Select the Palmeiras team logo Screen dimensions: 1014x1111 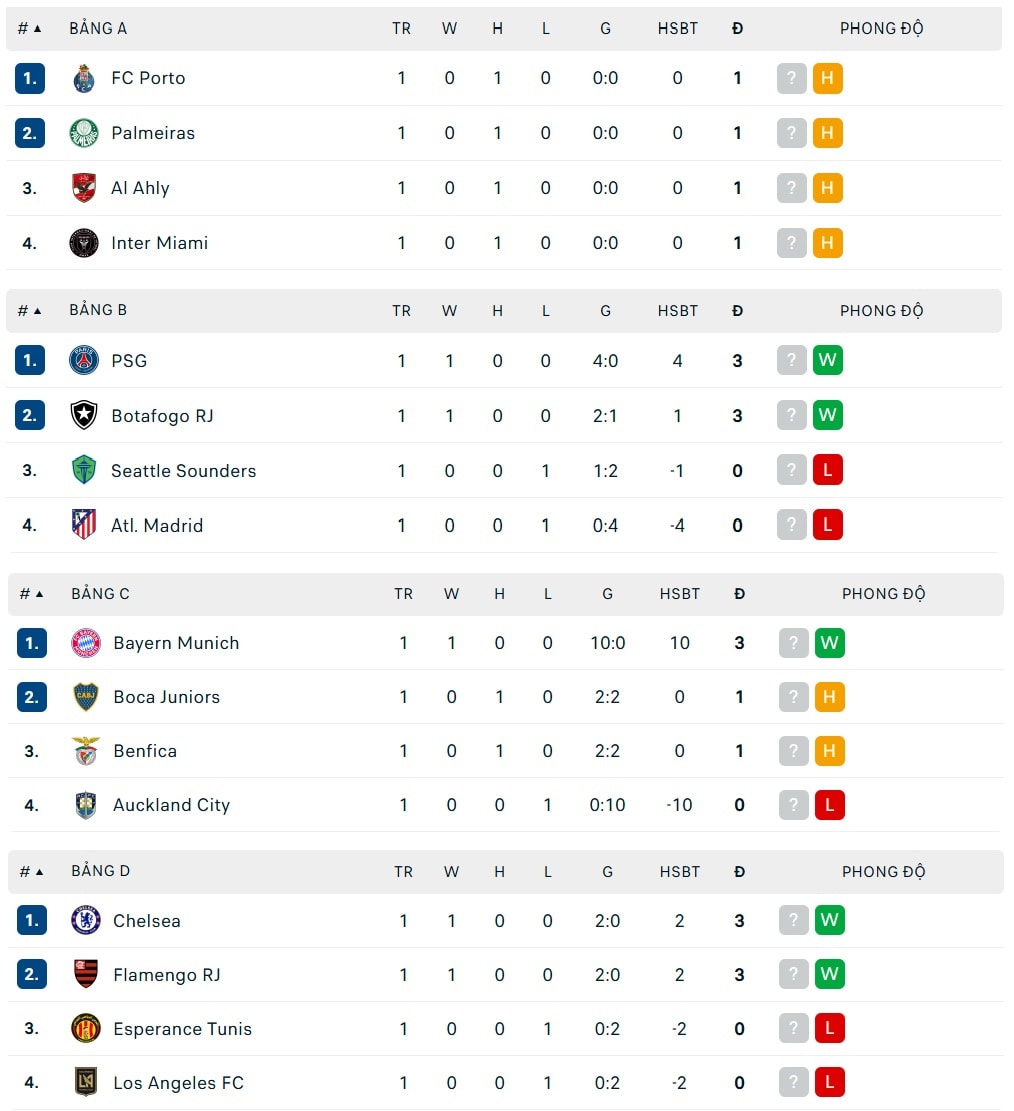pyautogui.click(x=84, y=133)
